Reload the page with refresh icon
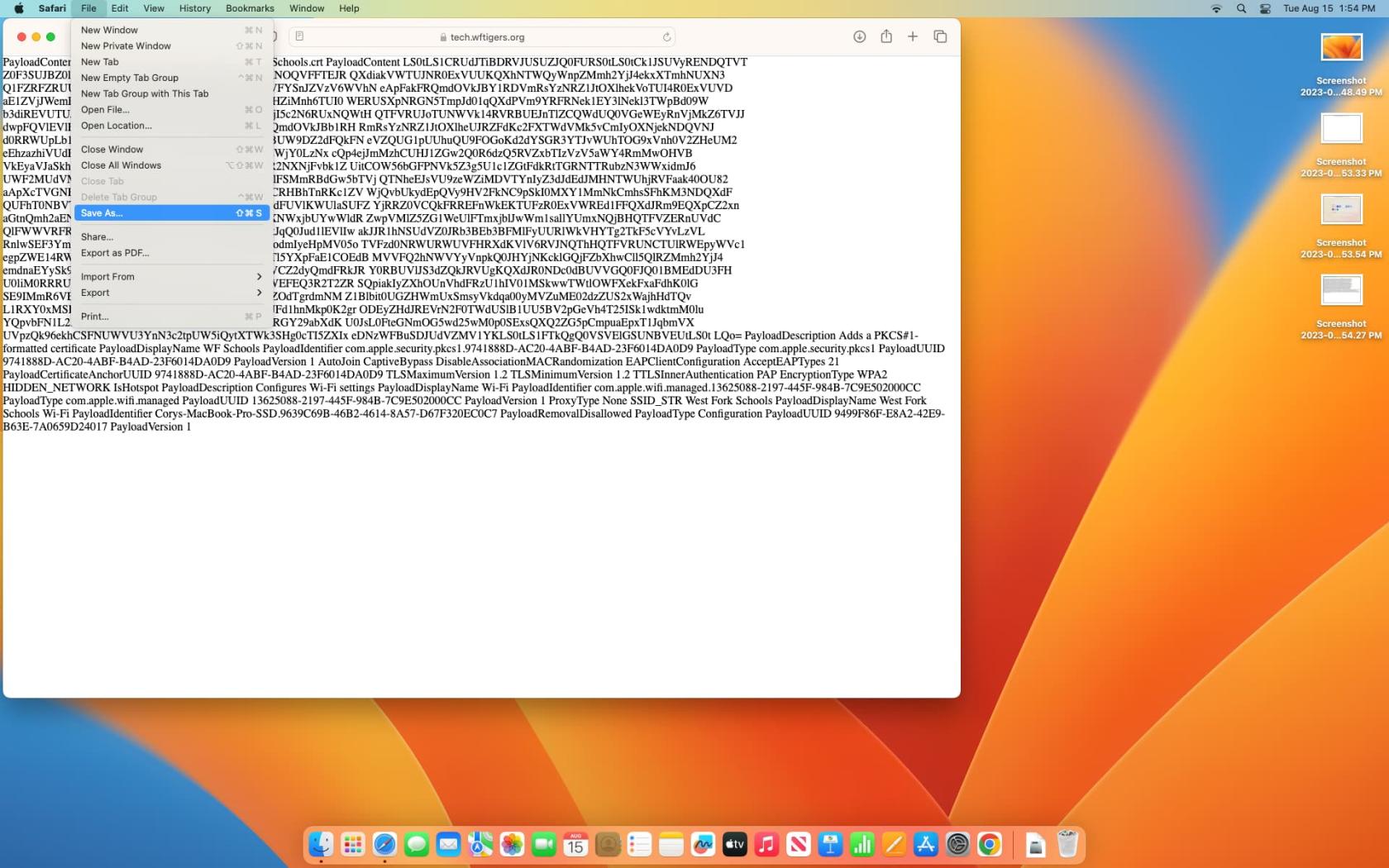The width and height of the screenshot is (1389, 868). pos(666,37)
